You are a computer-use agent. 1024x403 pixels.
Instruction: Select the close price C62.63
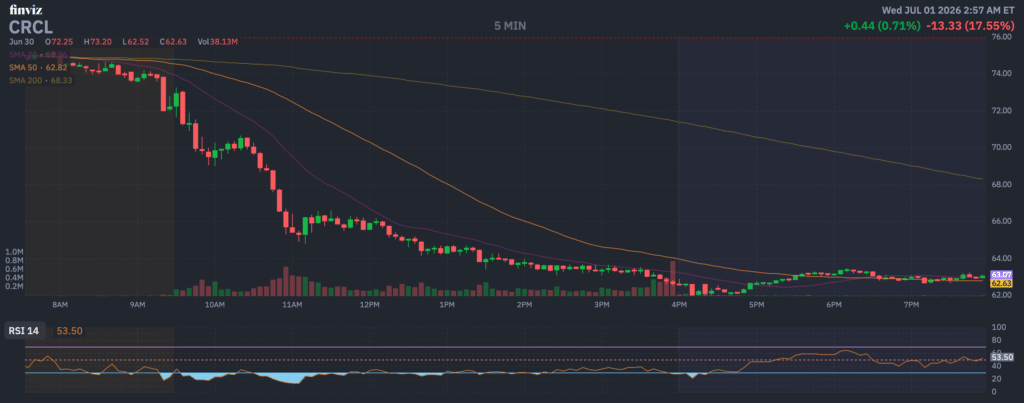pyautogui.click(x=172, y=42)
